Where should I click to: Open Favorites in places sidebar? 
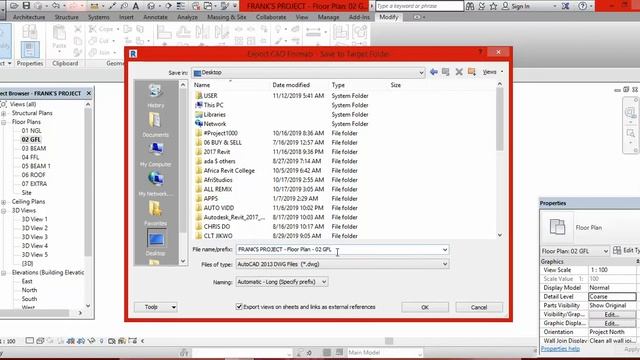[x=156, y=213]
